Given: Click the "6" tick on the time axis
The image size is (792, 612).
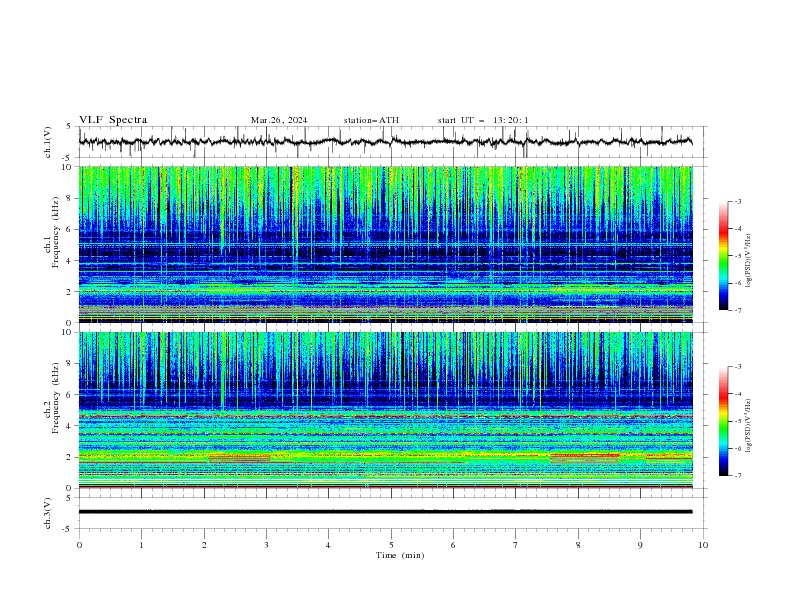Looking at the screenshot, I should pos(453,545).
